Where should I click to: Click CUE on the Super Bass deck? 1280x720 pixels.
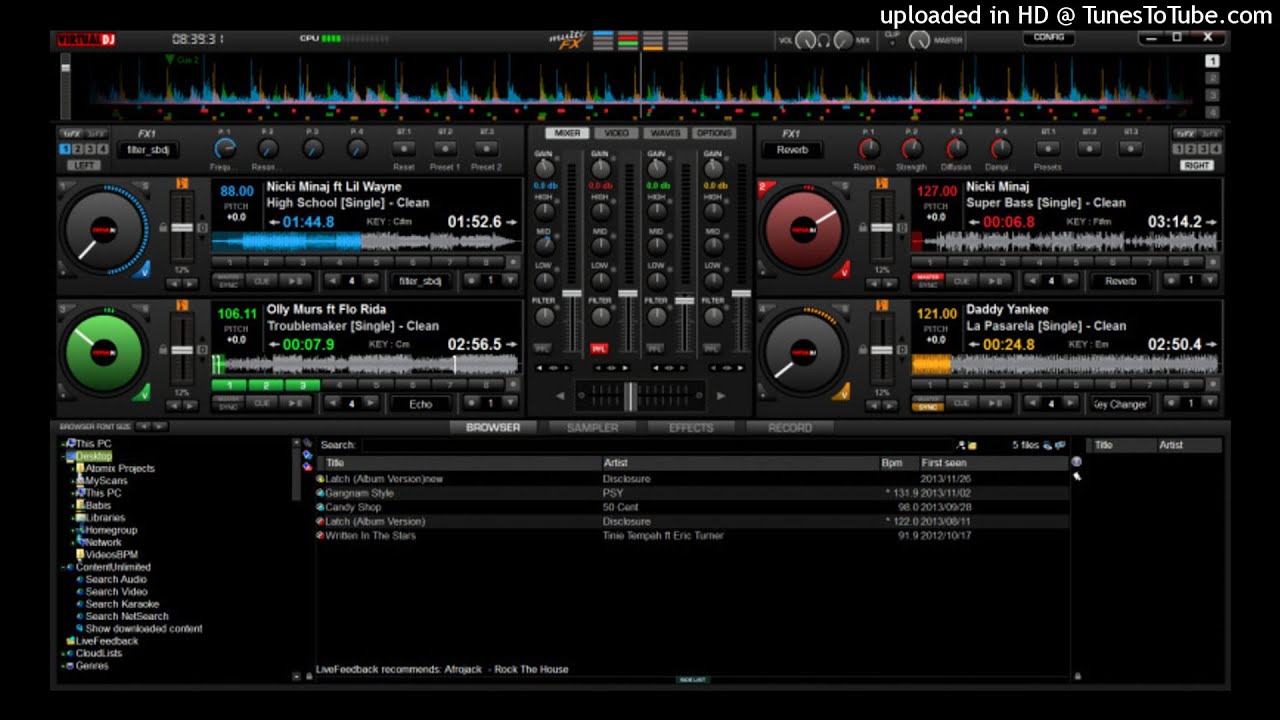point(962,281)
